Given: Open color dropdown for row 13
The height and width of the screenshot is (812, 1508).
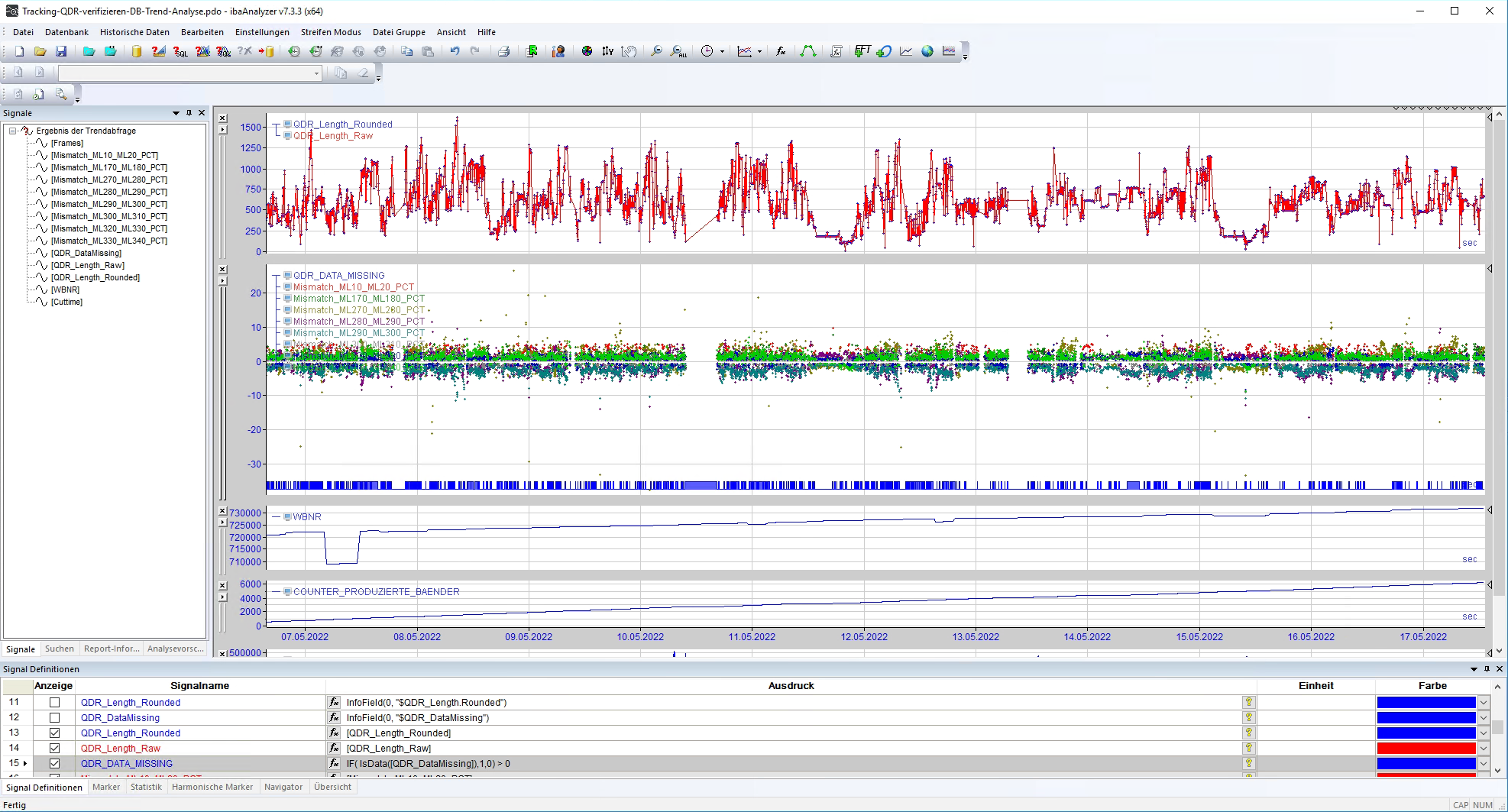Looking at the screenshot, I should [x=1484, y=733].
